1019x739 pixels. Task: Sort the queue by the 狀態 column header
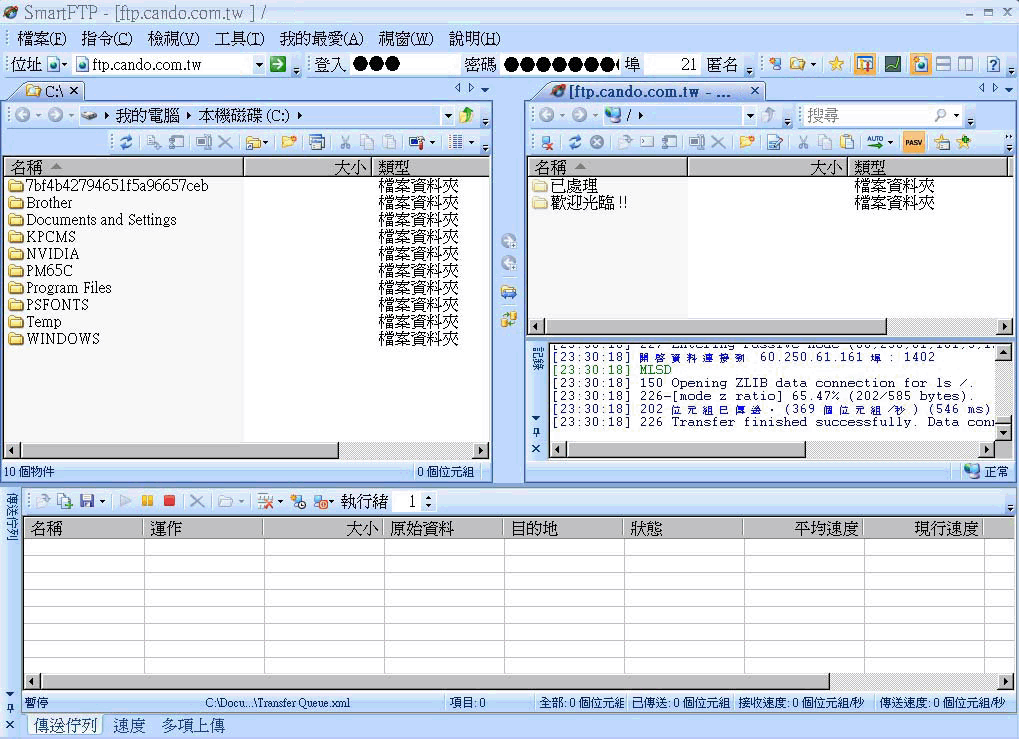684,528
